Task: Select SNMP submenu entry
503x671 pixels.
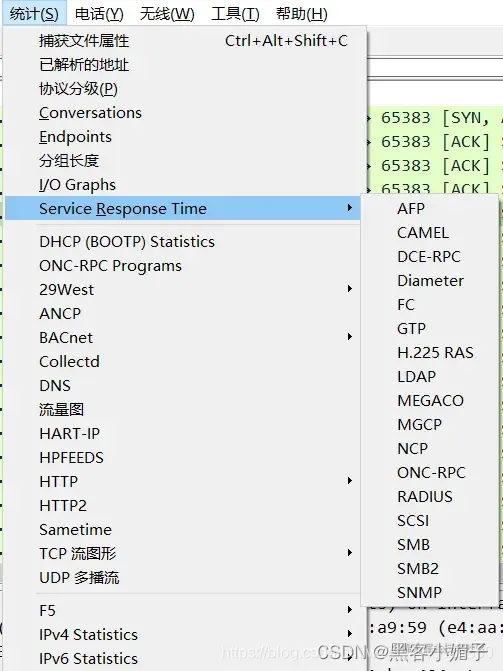Action: pyautogui.click(x=430, y=592)
